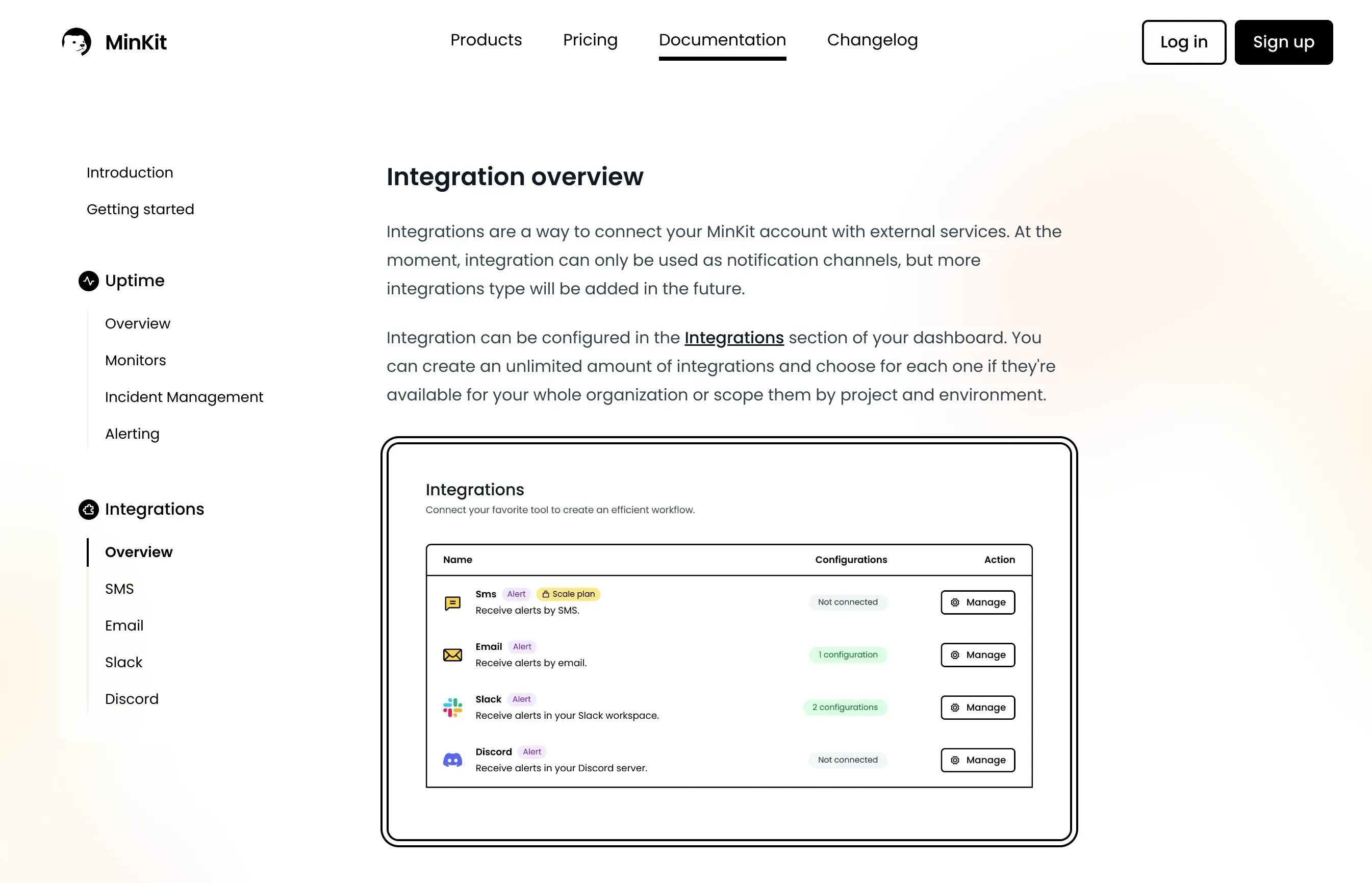The width and height of the screenshot is (1372, 883).
Task: Click the 2 configurations status badge
Action: [845, 708]
